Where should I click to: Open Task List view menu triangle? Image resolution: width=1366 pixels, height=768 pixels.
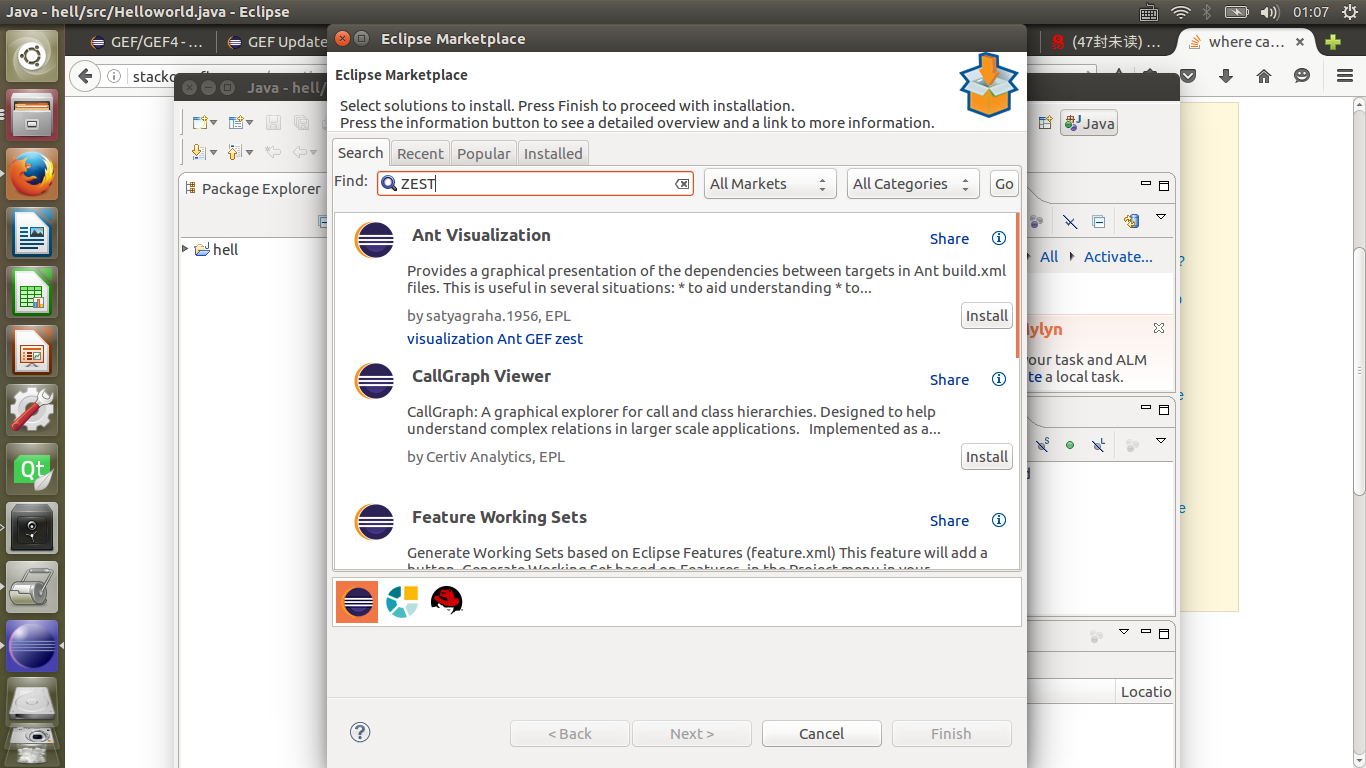click(x=1161, y=217)
